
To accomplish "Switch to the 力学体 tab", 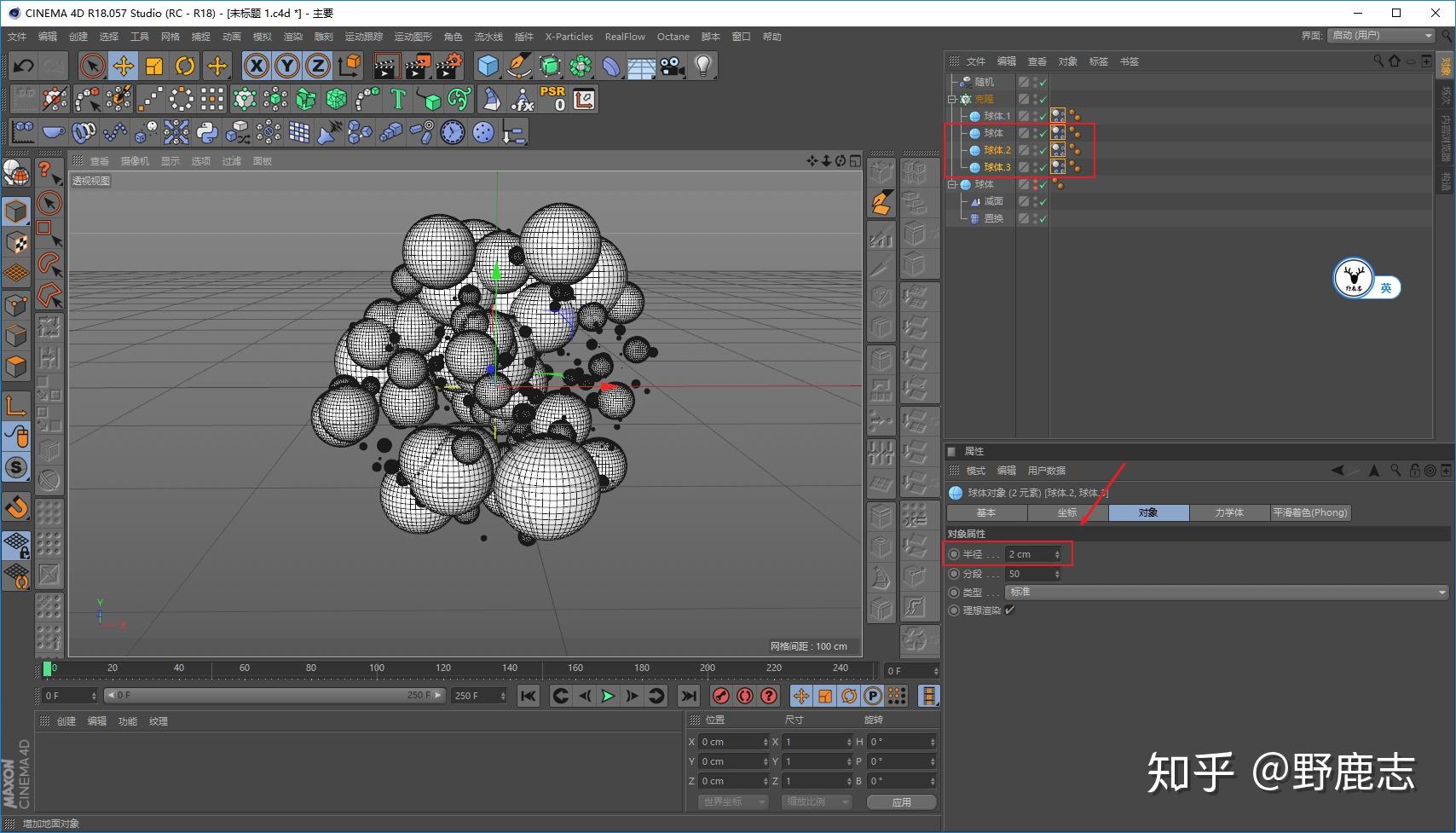I will (1229, 512).
